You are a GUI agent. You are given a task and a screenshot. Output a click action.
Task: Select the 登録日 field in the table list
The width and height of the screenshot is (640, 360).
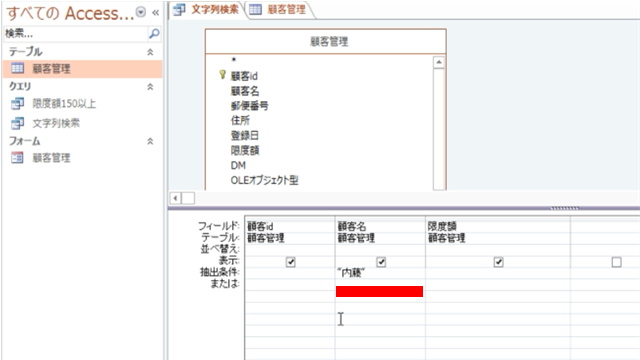pyautogui.click(x=245, y=135)
